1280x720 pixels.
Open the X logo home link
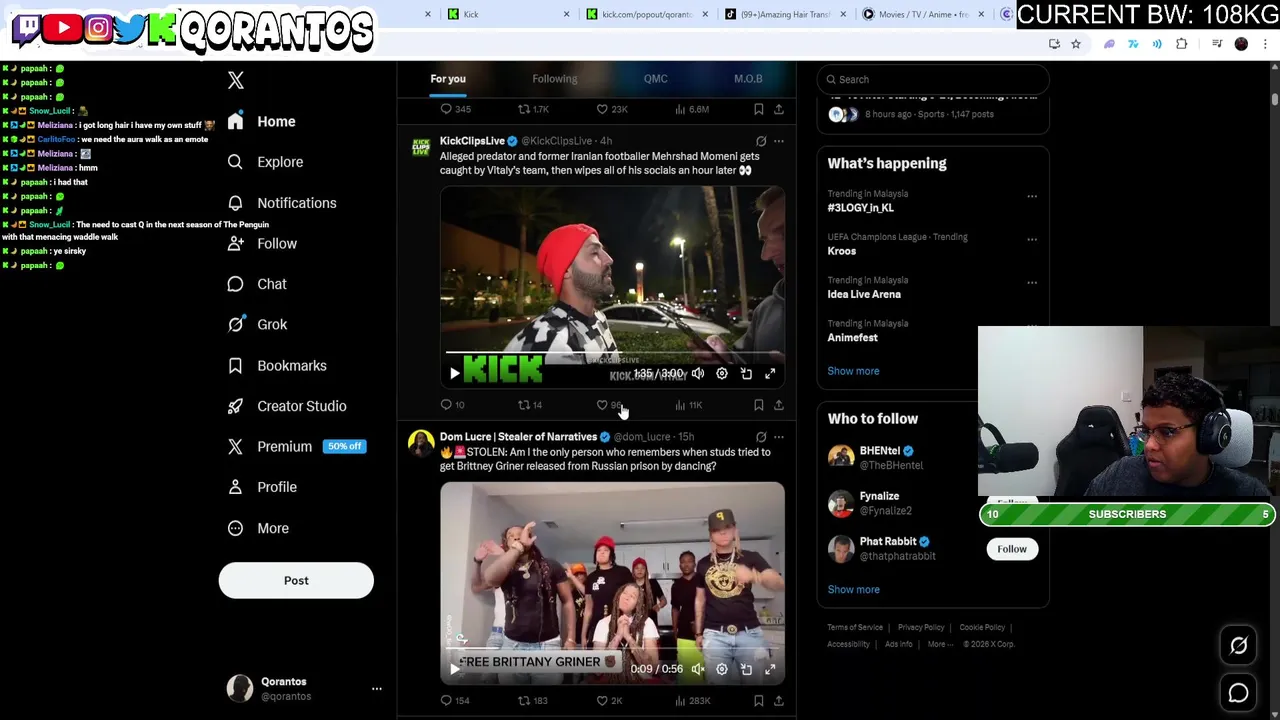click(x=236, y=80)
